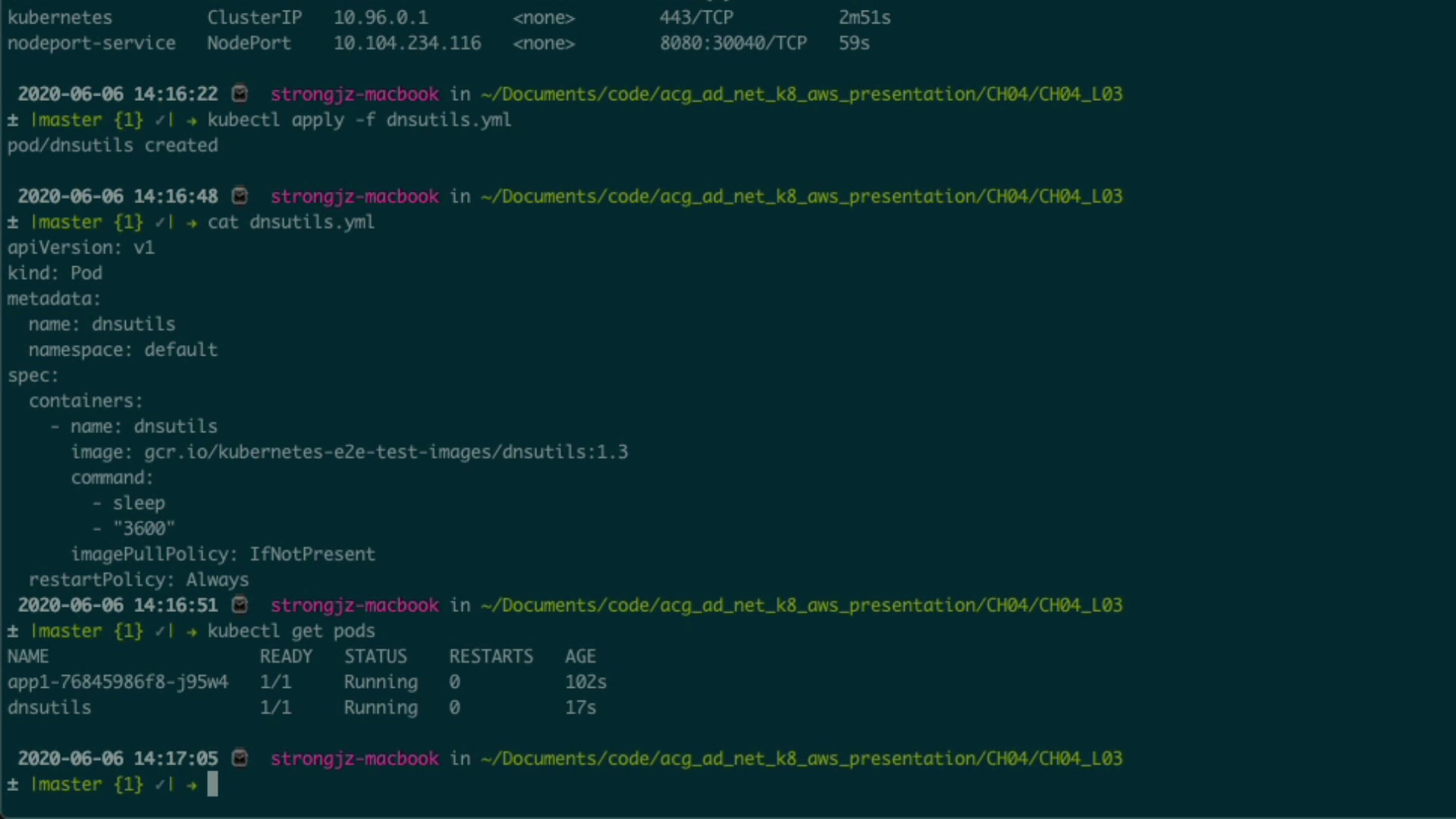The image size is (1456, 819).
Task: Click the ± symbol on the last prompt line
Action: [x=13, y=784]
